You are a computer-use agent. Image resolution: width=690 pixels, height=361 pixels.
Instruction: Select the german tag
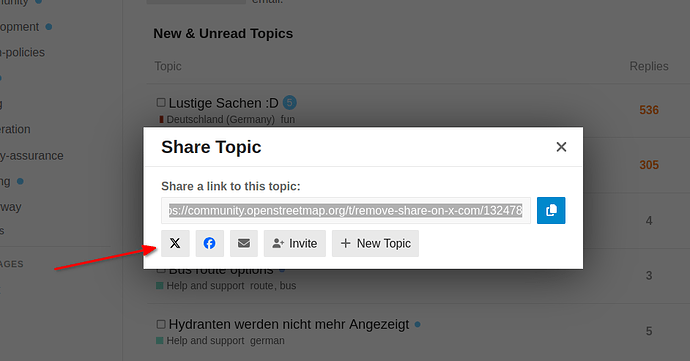pyautogui.click(x=268, y=341)
